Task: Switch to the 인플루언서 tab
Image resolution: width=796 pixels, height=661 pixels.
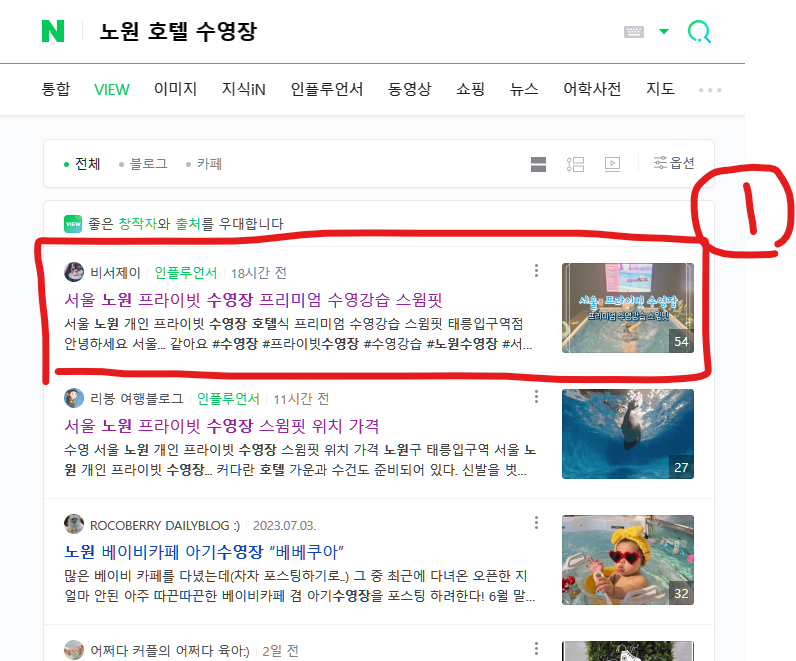Action: pyautogui.click(x=326, y=89)
